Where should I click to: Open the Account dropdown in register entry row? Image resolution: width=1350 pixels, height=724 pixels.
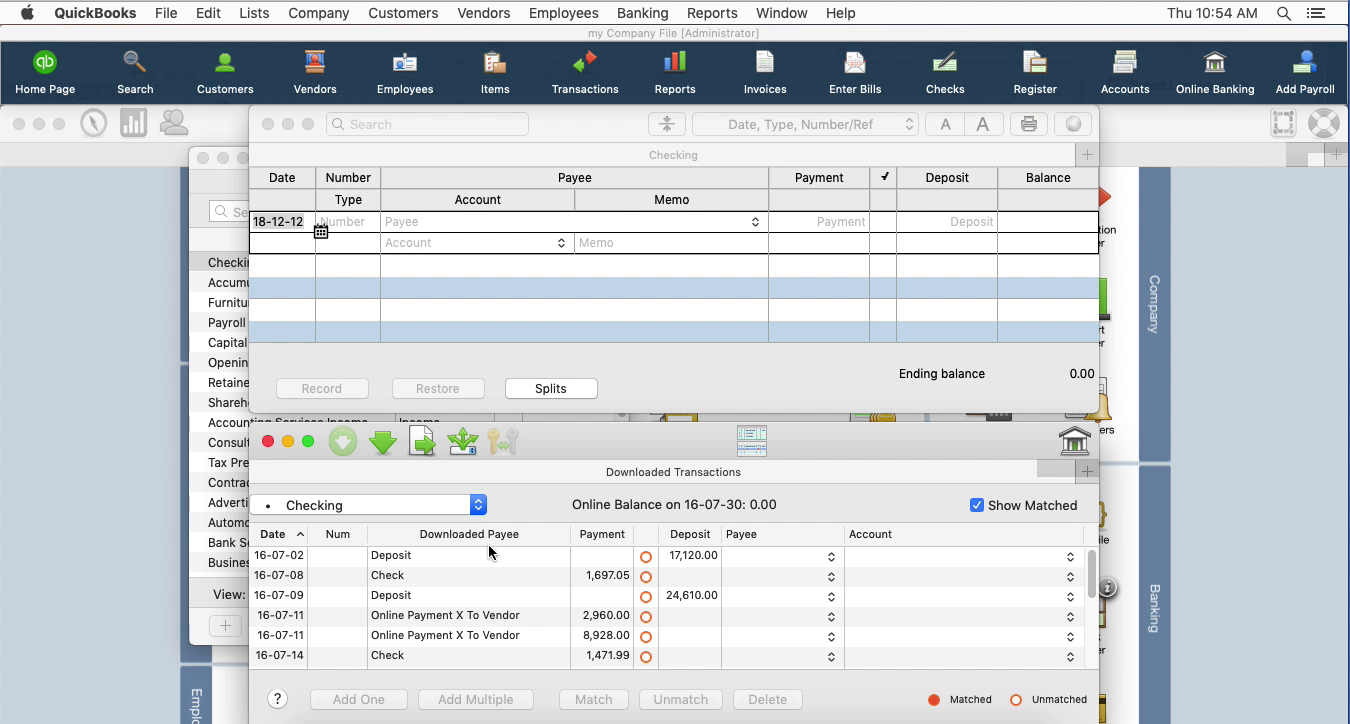(561, 243)
